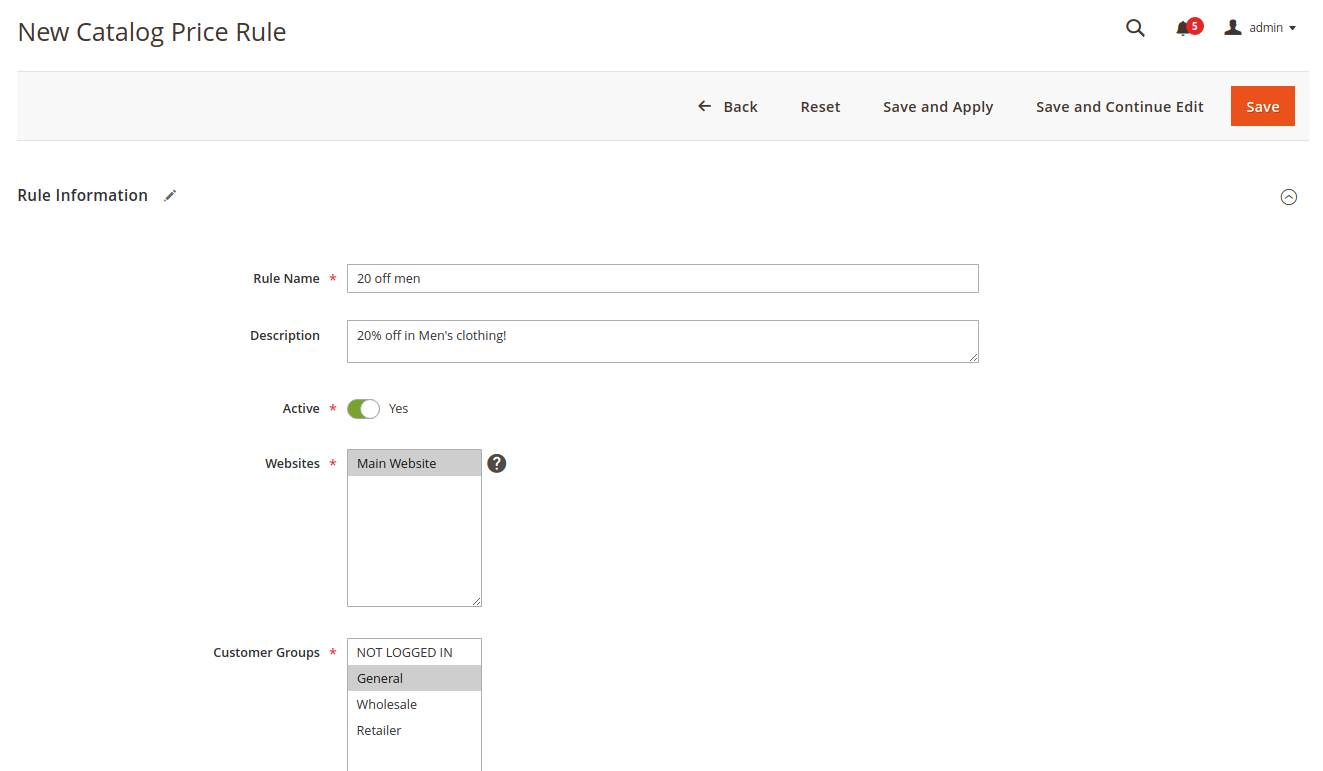Click the Back button
Screen dimensions: 1323x771
pyautogui.click(x=728, y=106)
